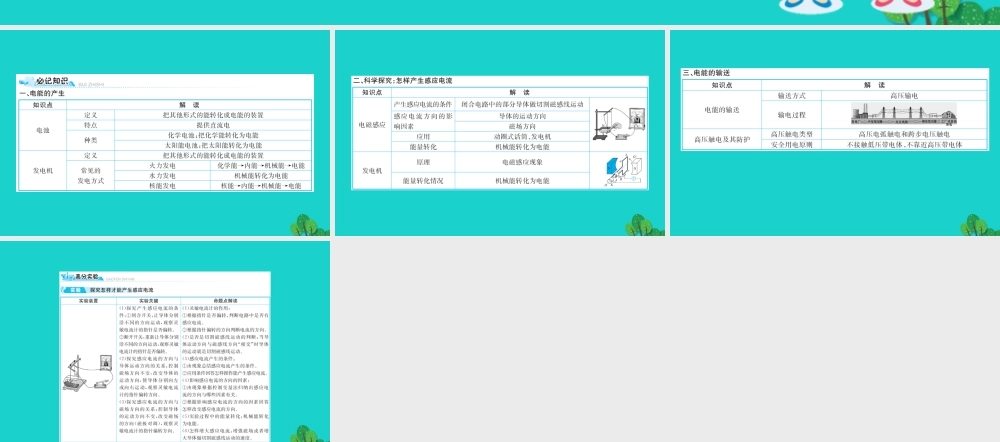The width and height of the screenshot is (1000, 442).
Task: Open the slide titled 三、电能的输送
Action: click(x=835, y=133)
